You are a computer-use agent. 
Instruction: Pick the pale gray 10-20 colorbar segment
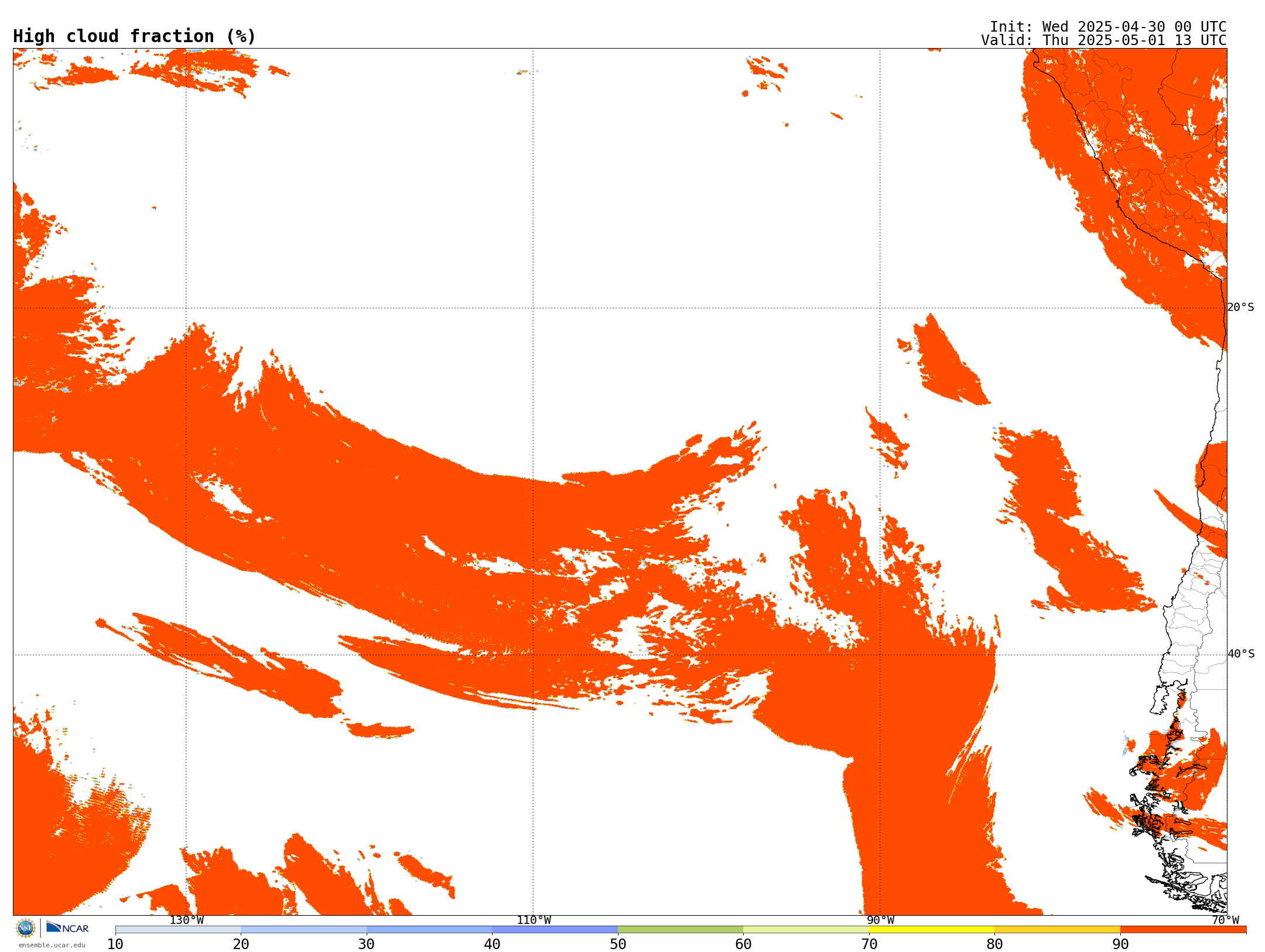point(178,929)
